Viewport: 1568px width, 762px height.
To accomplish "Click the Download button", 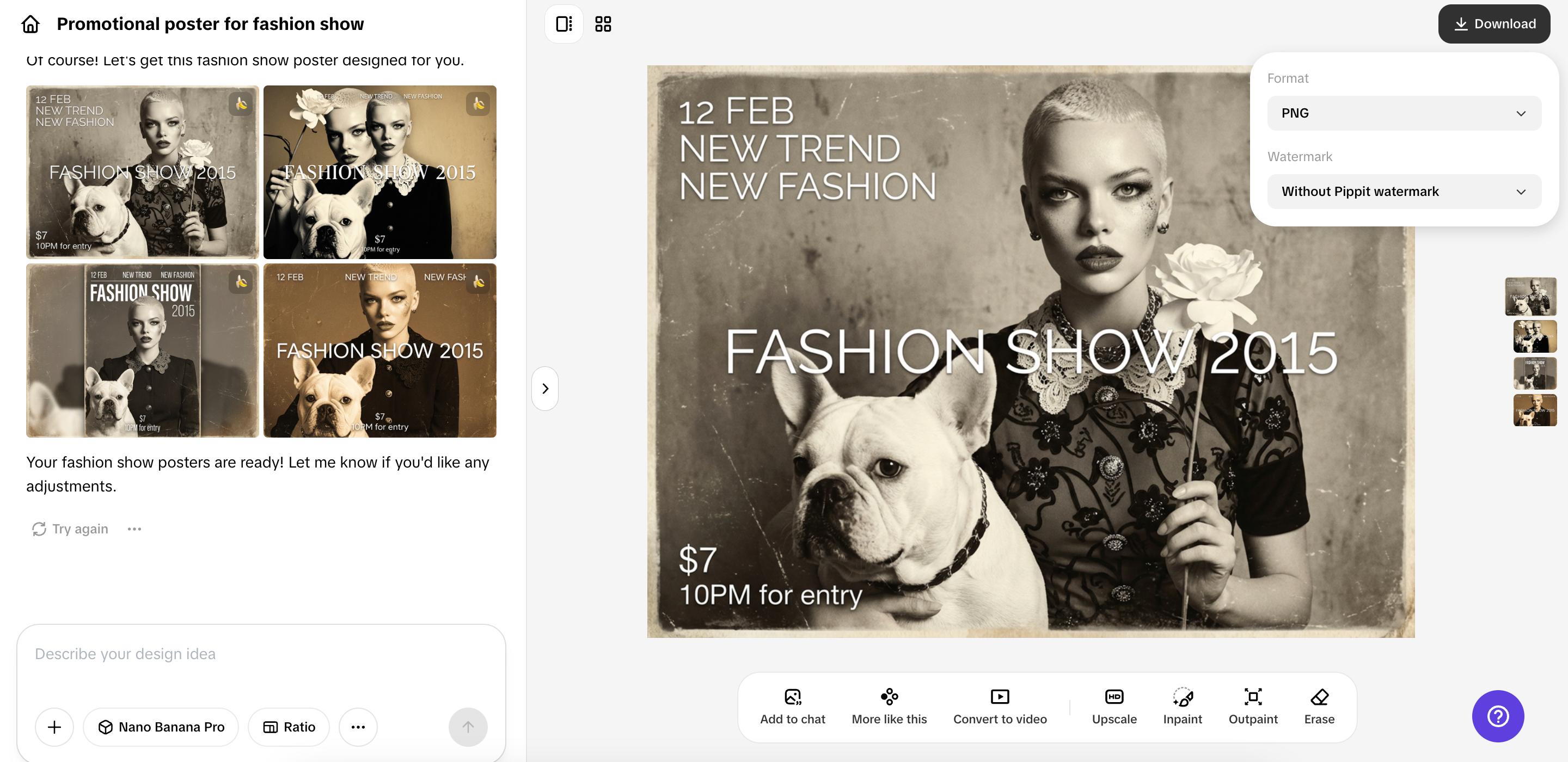I will (x=1493, y=23).
